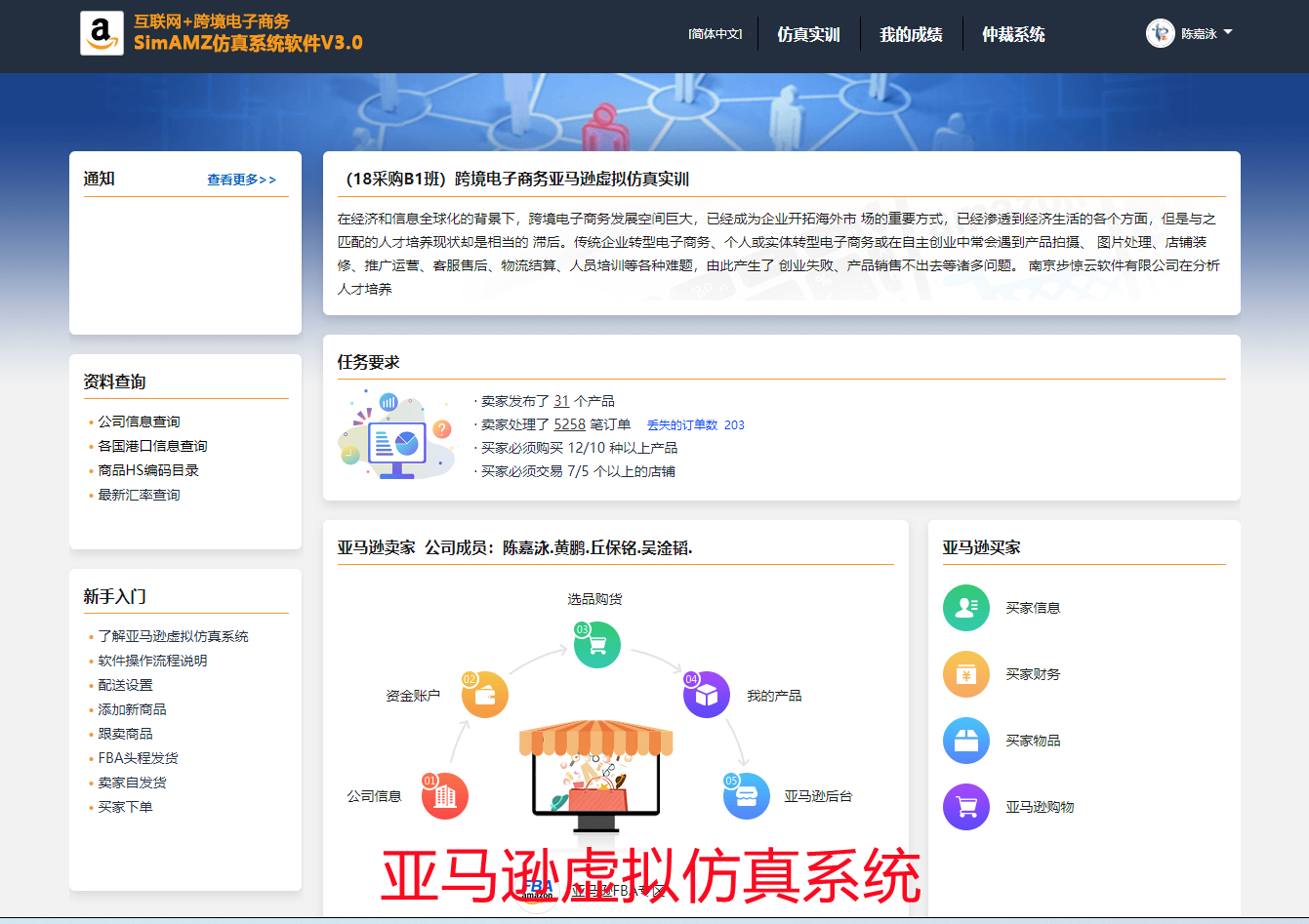Click the task dashboard illustration
Viewport: 1309px width, 924px height.
coord(396,435)
